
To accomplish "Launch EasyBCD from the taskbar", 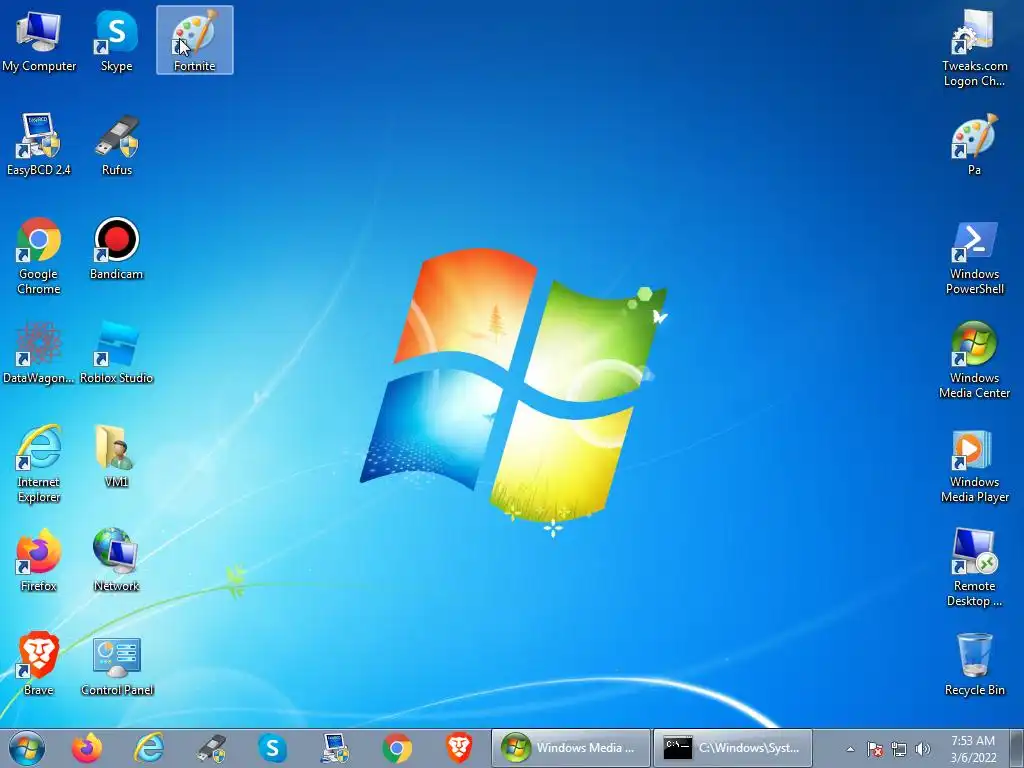I will (x=335, y=748).
